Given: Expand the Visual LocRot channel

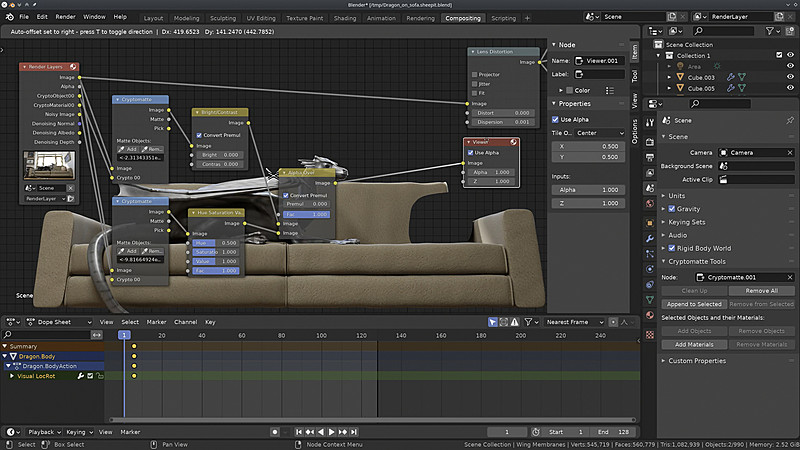Looking at the screenshot, I should pos(12,376).
